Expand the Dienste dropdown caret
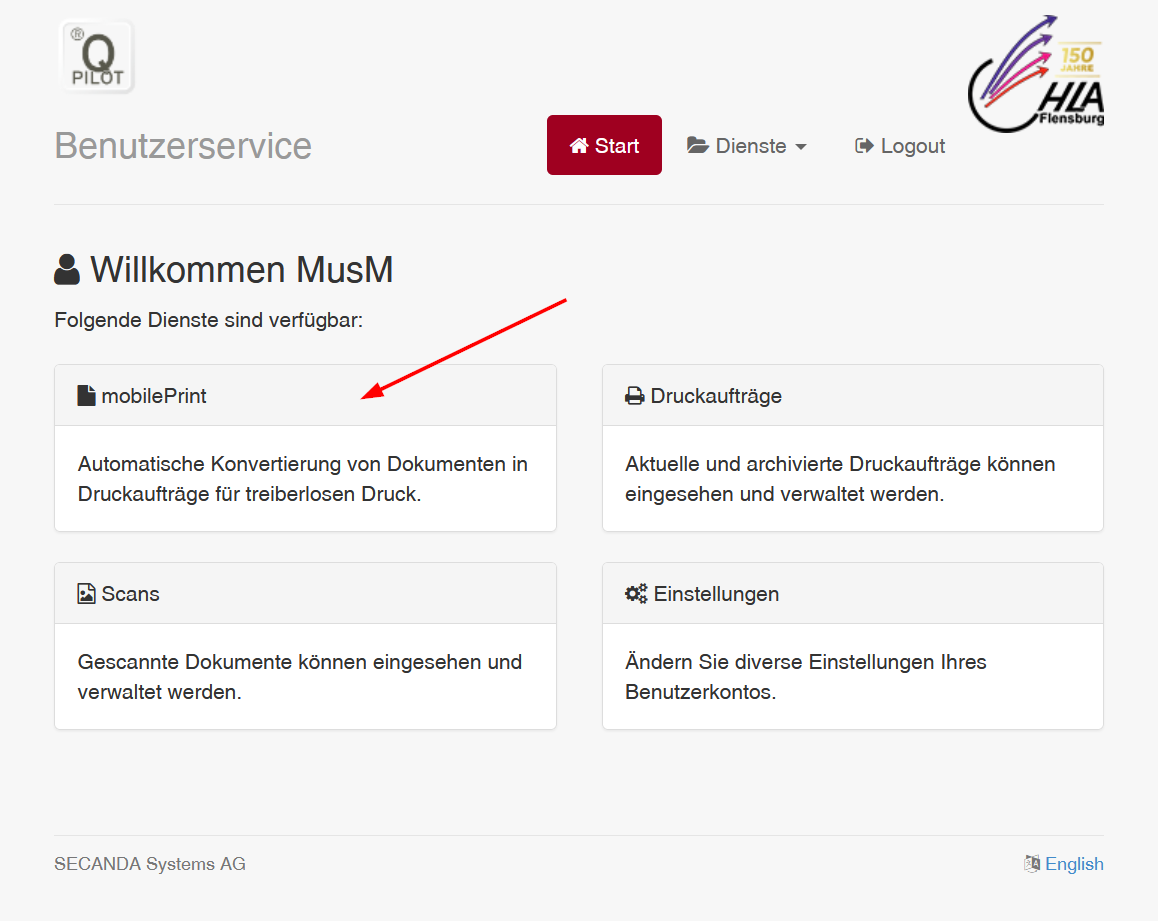The width and height of the screenshot is (1158, 921). pos(801,147)
